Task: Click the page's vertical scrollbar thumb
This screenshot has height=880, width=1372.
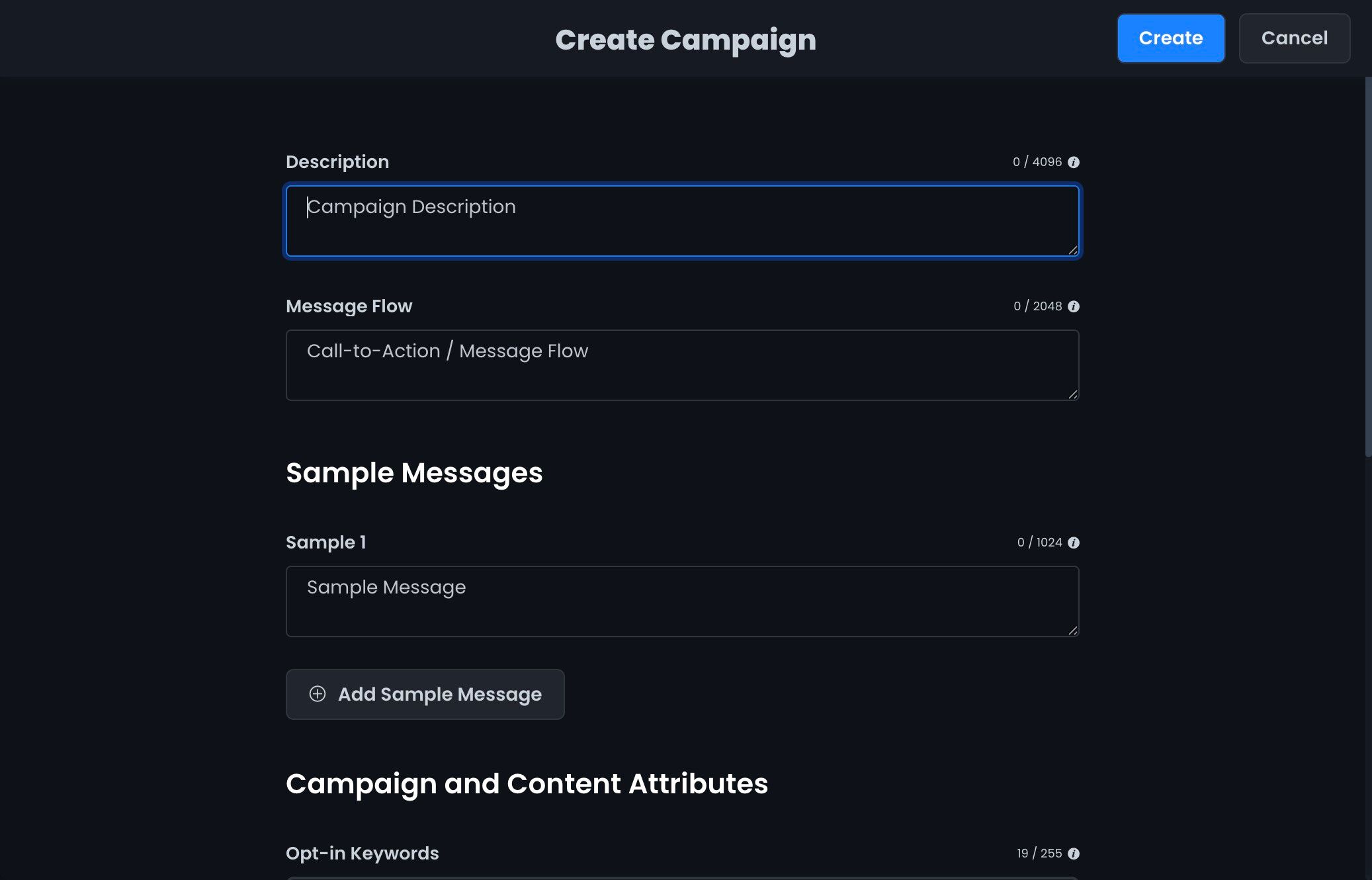Action: [1368, 265]
